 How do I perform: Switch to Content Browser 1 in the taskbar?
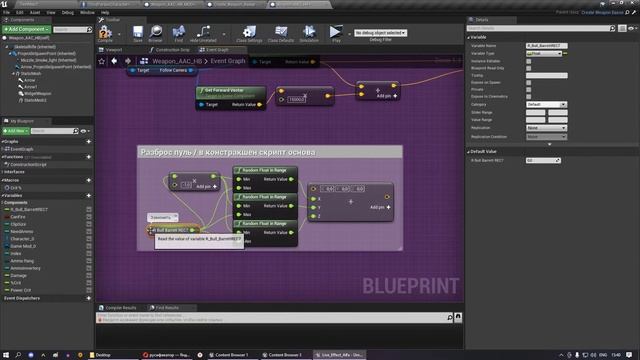click(x=228, y=355)
